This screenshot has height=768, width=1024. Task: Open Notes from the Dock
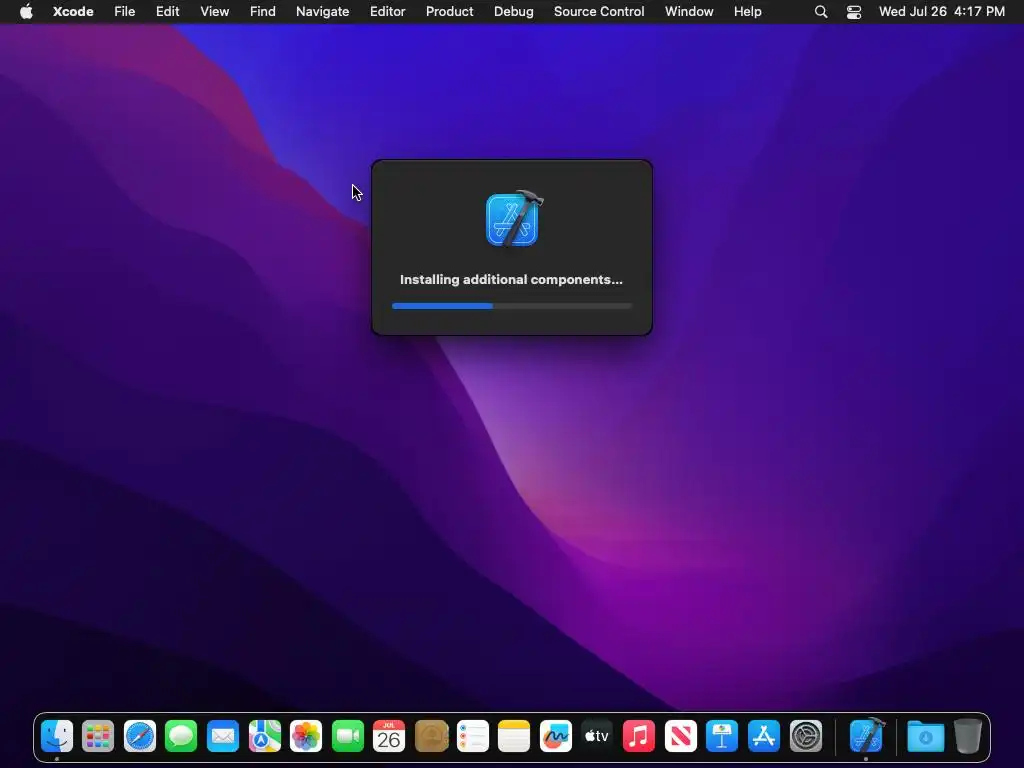(x=514, y=736)
